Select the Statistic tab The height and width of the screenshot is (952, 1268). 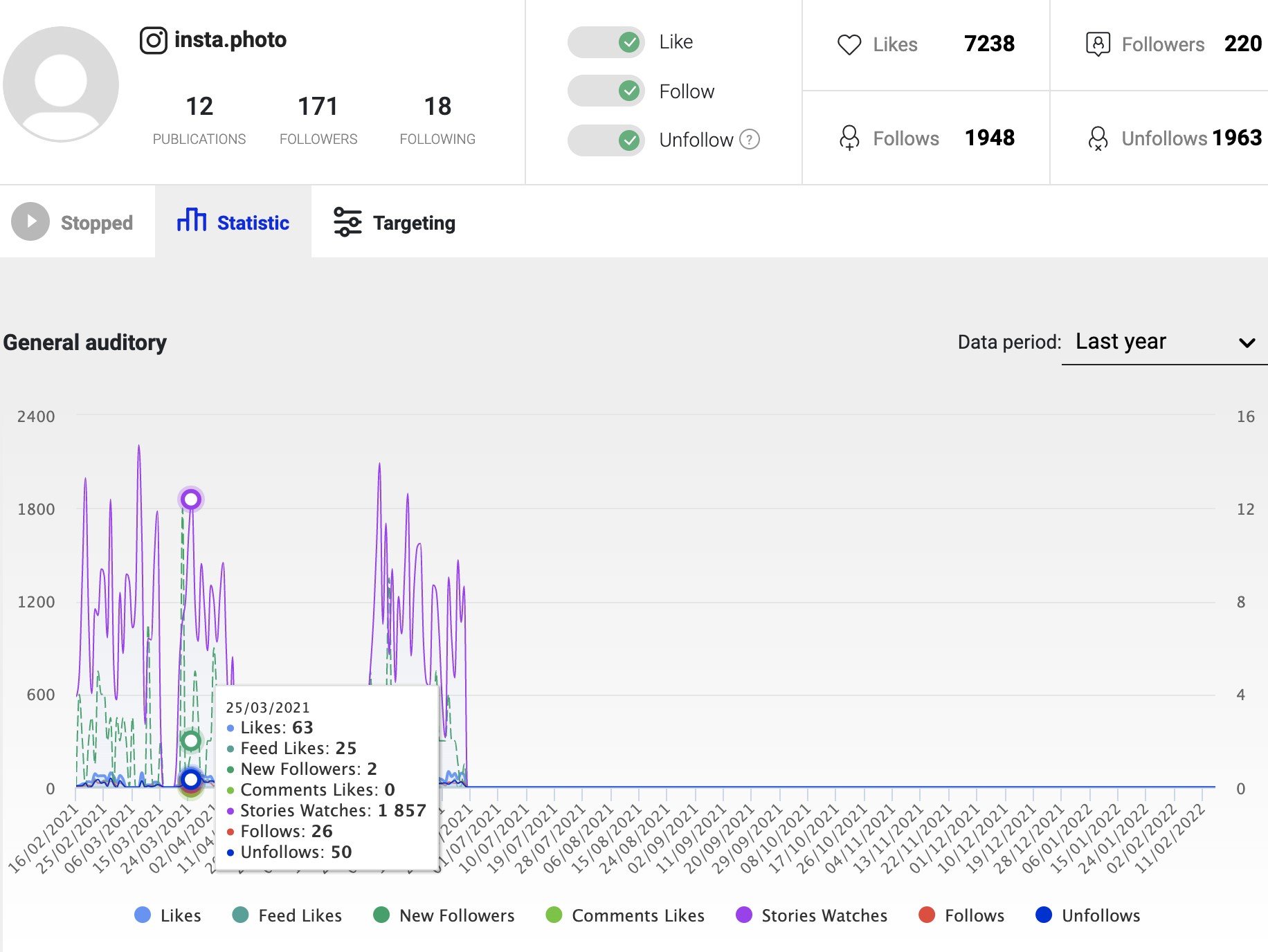[x=233, y=221]
